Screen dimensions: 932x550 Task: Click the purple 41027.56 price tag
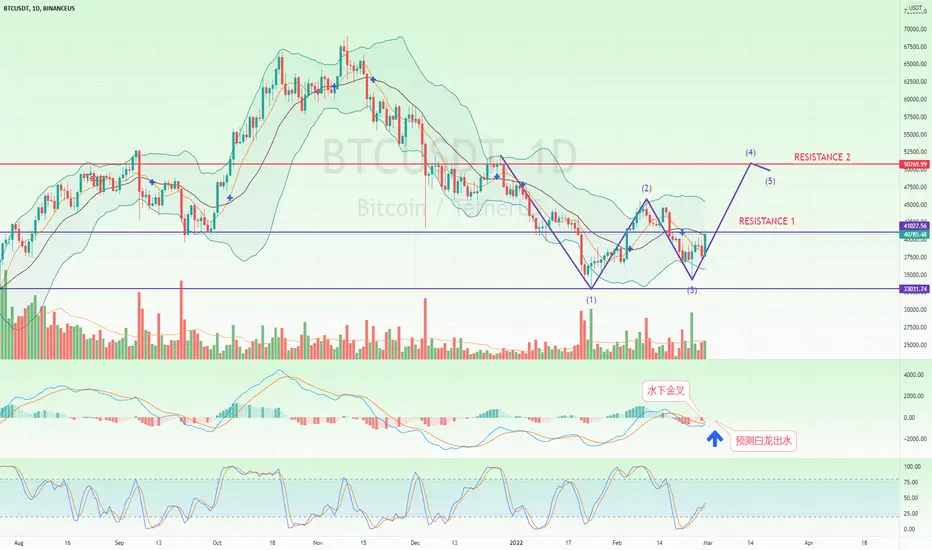(915, 227)
